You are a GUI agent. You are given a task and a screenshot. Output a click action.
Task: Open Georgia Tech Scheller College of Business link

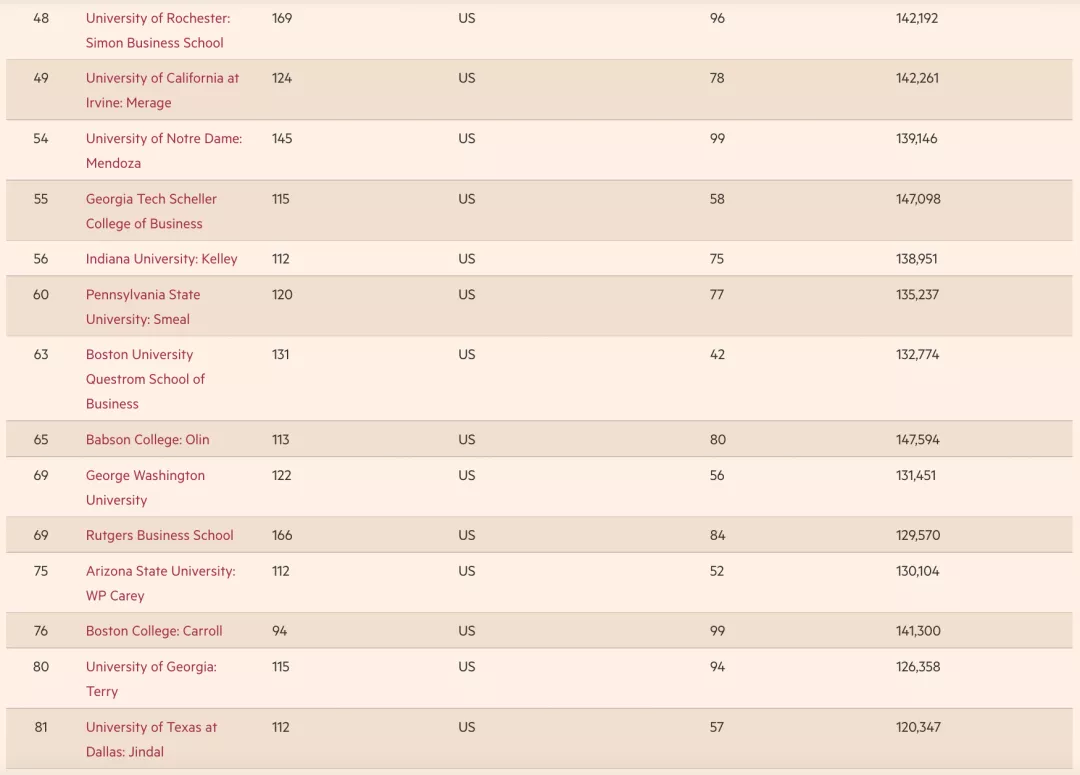[151, 211]
